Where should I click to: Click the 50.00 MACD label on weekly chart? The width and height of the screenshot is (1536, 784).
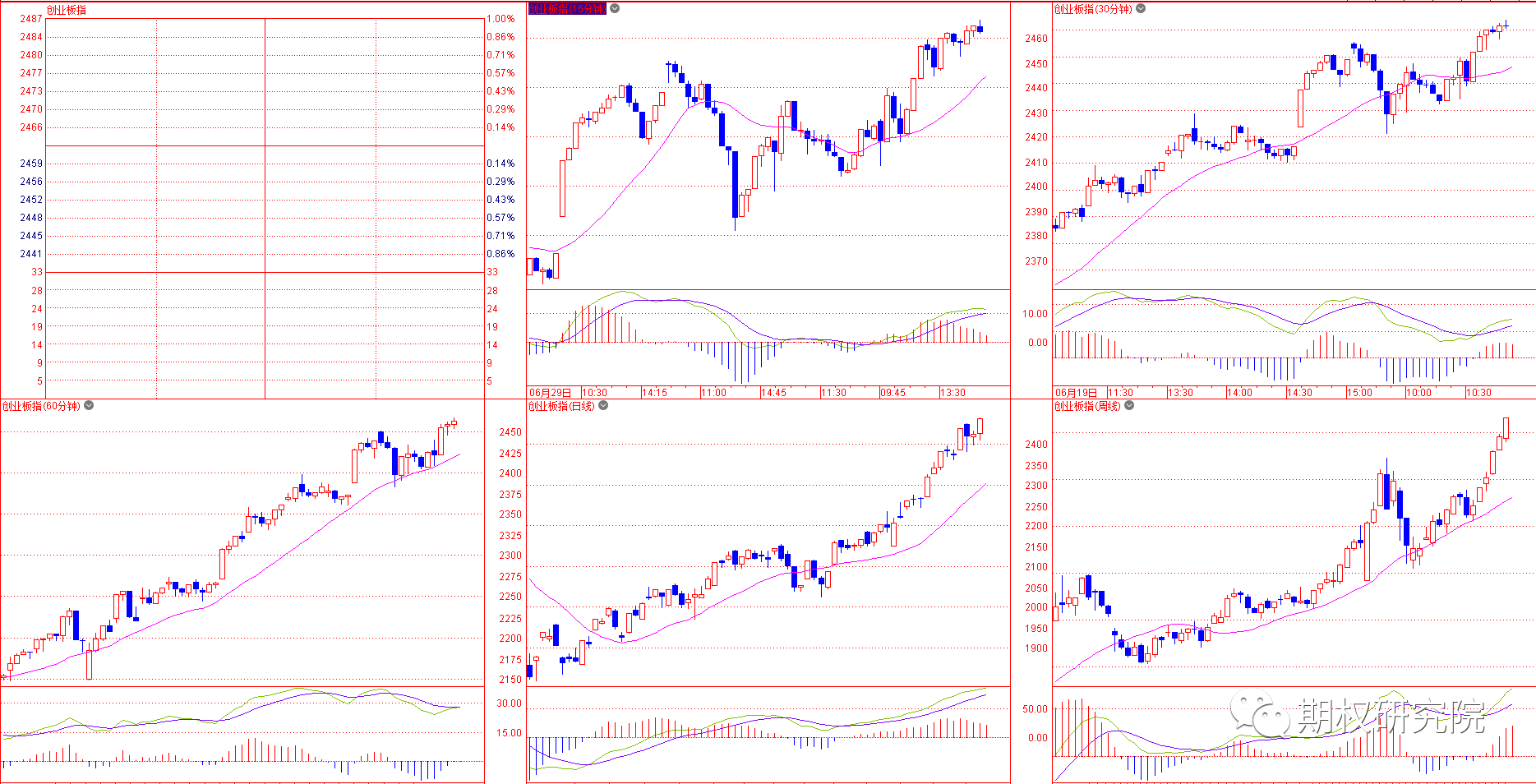(x=1035, y=709)
